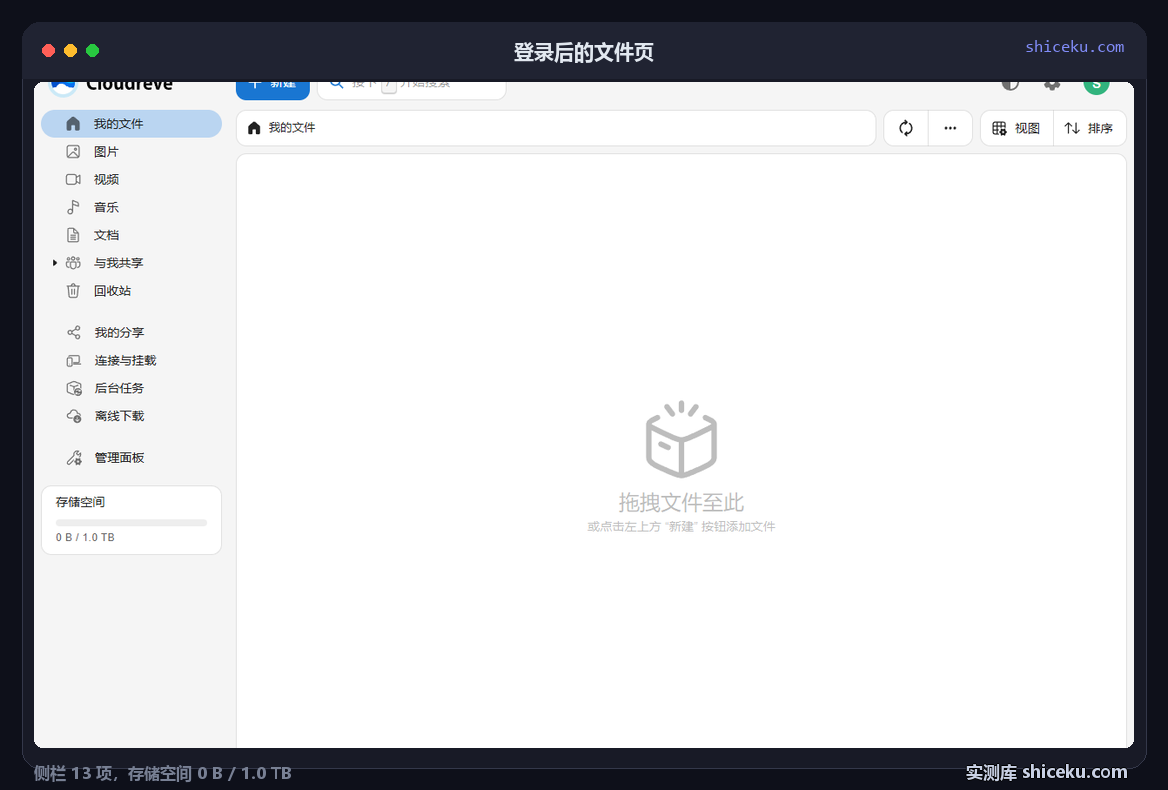The width and height of the screenshot is (1168, 790).
Task: Expand the 与我共享 tree arrow
Action: tap(54, 263)
